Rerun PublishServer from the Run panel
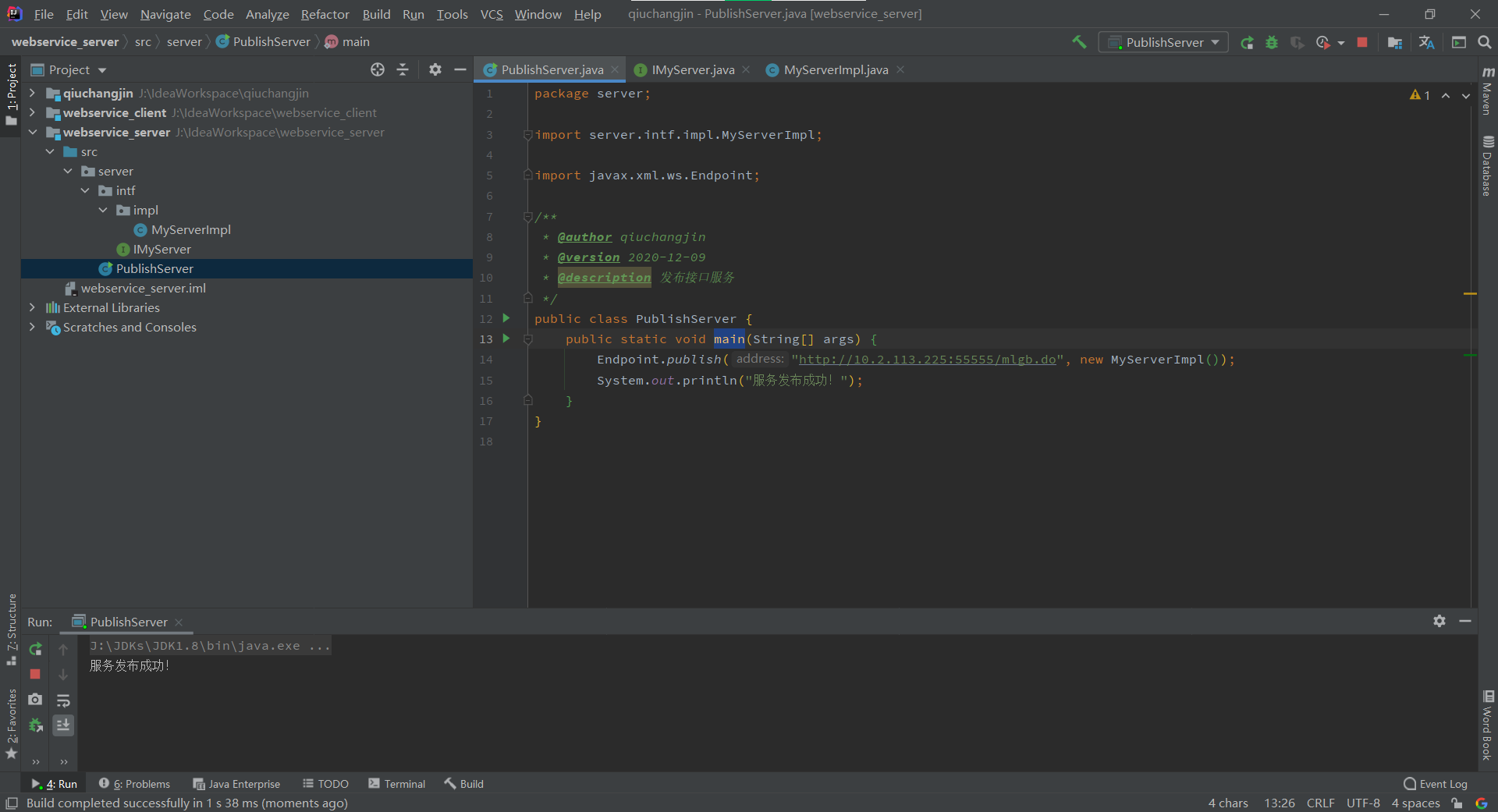 (35, 649)
